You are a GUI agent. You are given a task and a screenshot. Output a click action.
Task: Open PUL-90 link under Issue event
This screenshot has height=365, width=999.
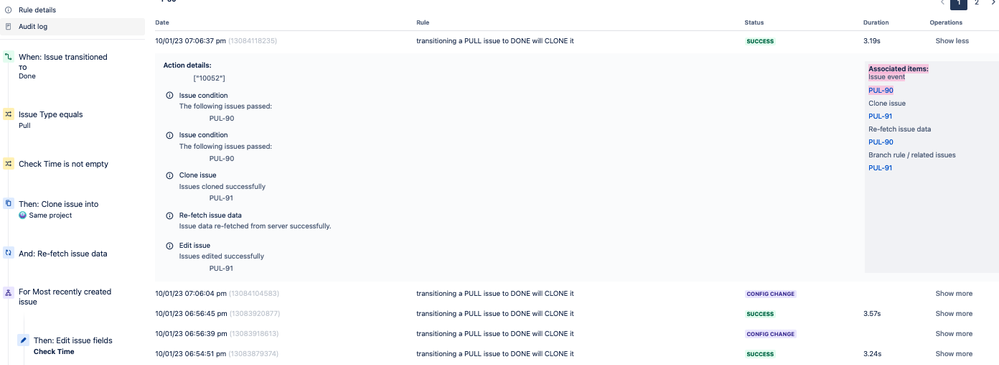880,90
